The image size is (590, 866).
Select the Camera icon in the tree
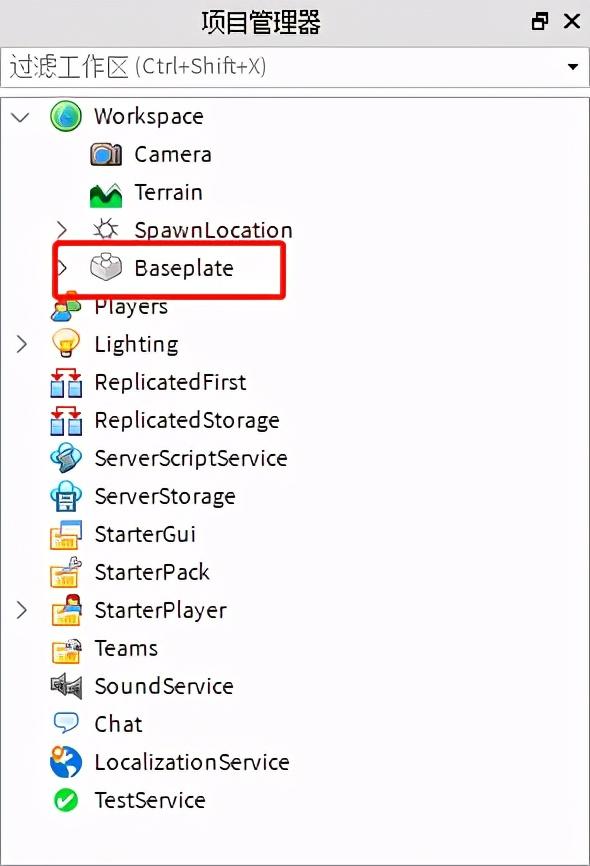106,155
